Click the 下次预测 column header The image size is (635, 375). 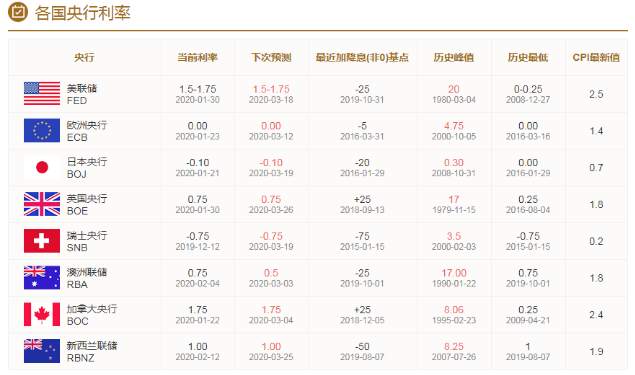(x=271, y=57)
